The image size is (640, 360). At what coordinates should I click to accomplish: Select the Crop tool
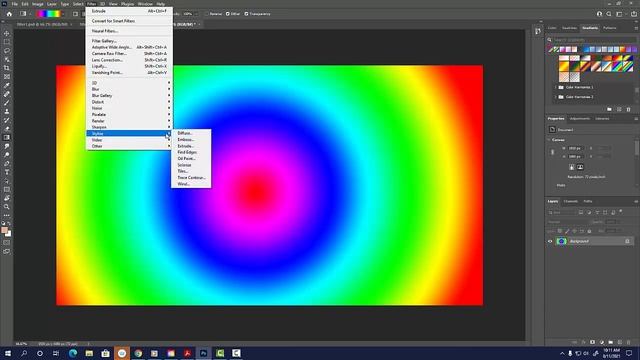pyautogui.click(x=7, y=68)
